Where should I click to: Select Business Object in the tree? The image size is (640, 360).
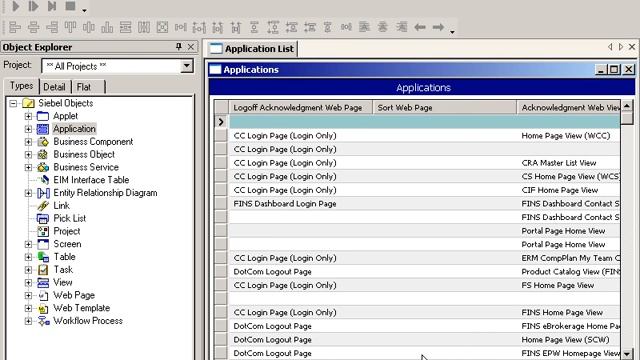pos(84,154)
